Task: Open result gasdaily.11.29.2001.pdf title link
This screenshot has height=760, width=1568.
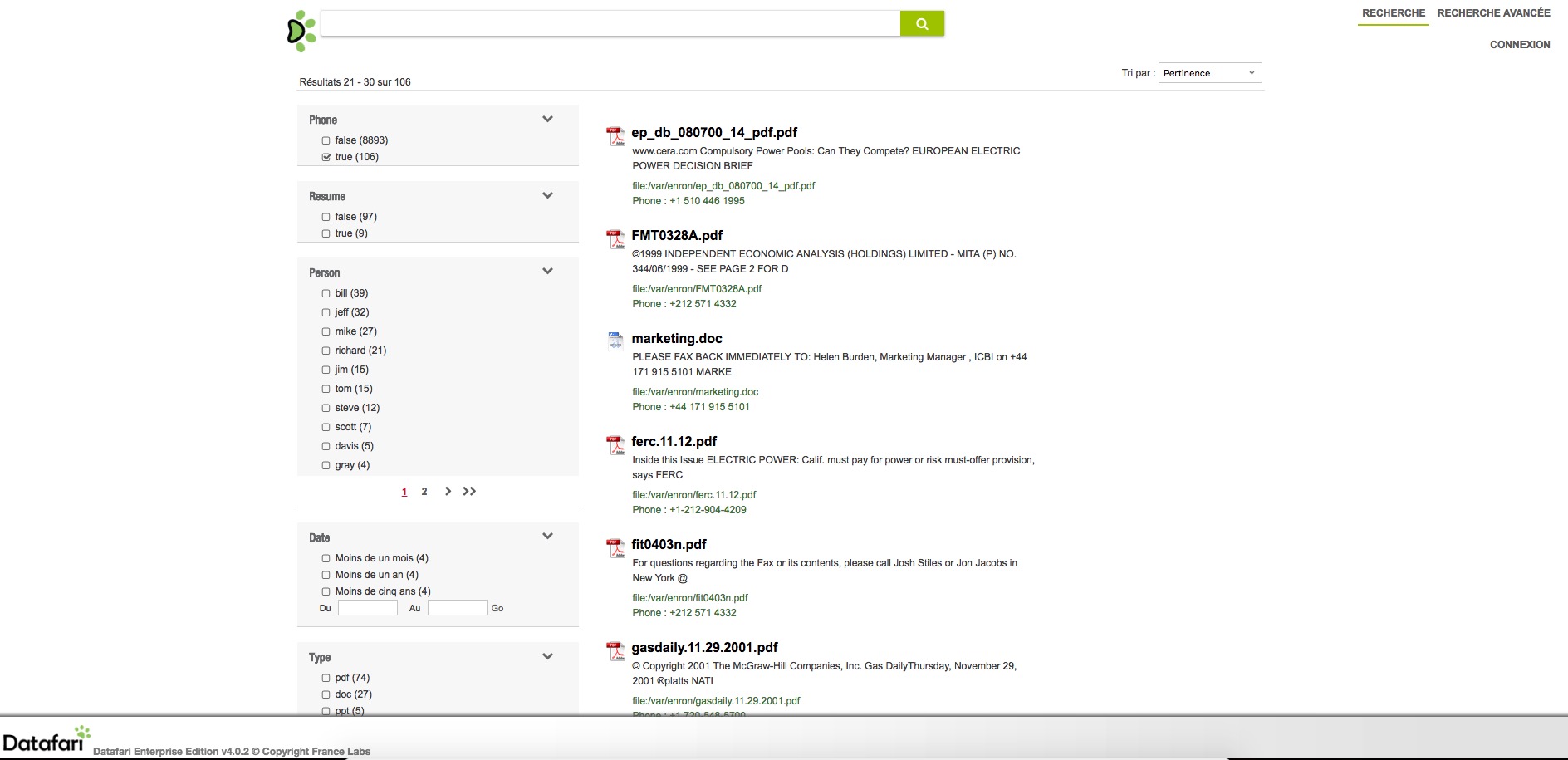Action: [704, 648]
